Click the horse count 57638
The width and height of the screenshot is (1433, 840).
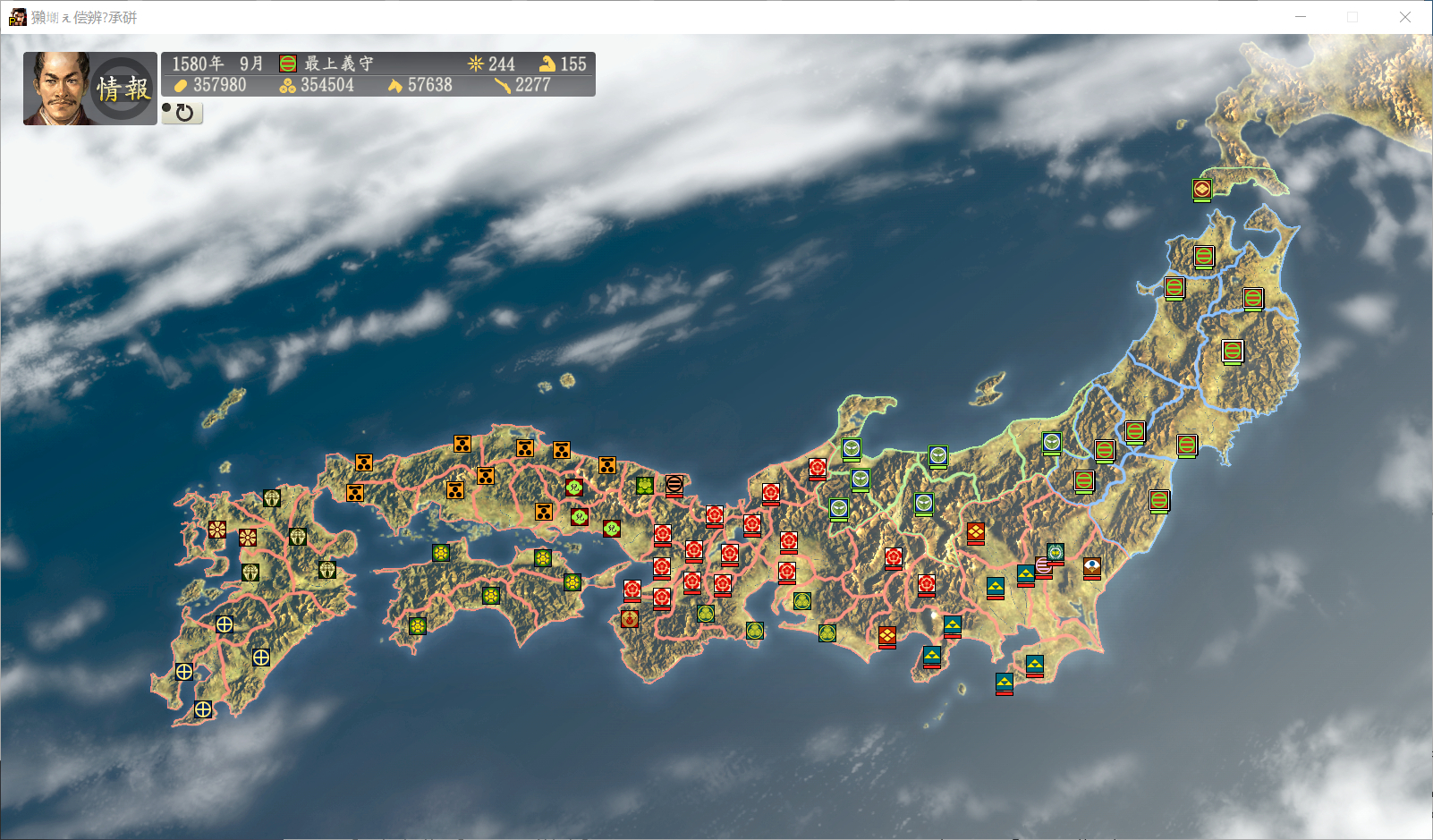pos(430,85)
